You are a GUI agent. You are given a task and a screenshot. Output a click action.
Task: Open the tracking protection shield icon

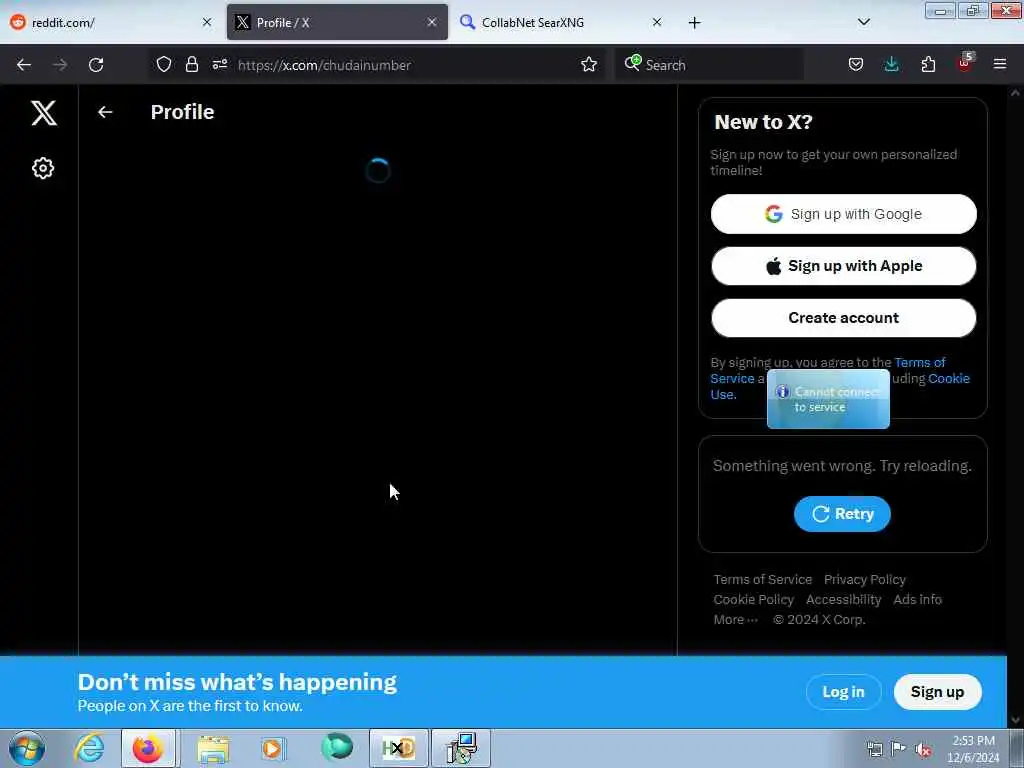164,64
